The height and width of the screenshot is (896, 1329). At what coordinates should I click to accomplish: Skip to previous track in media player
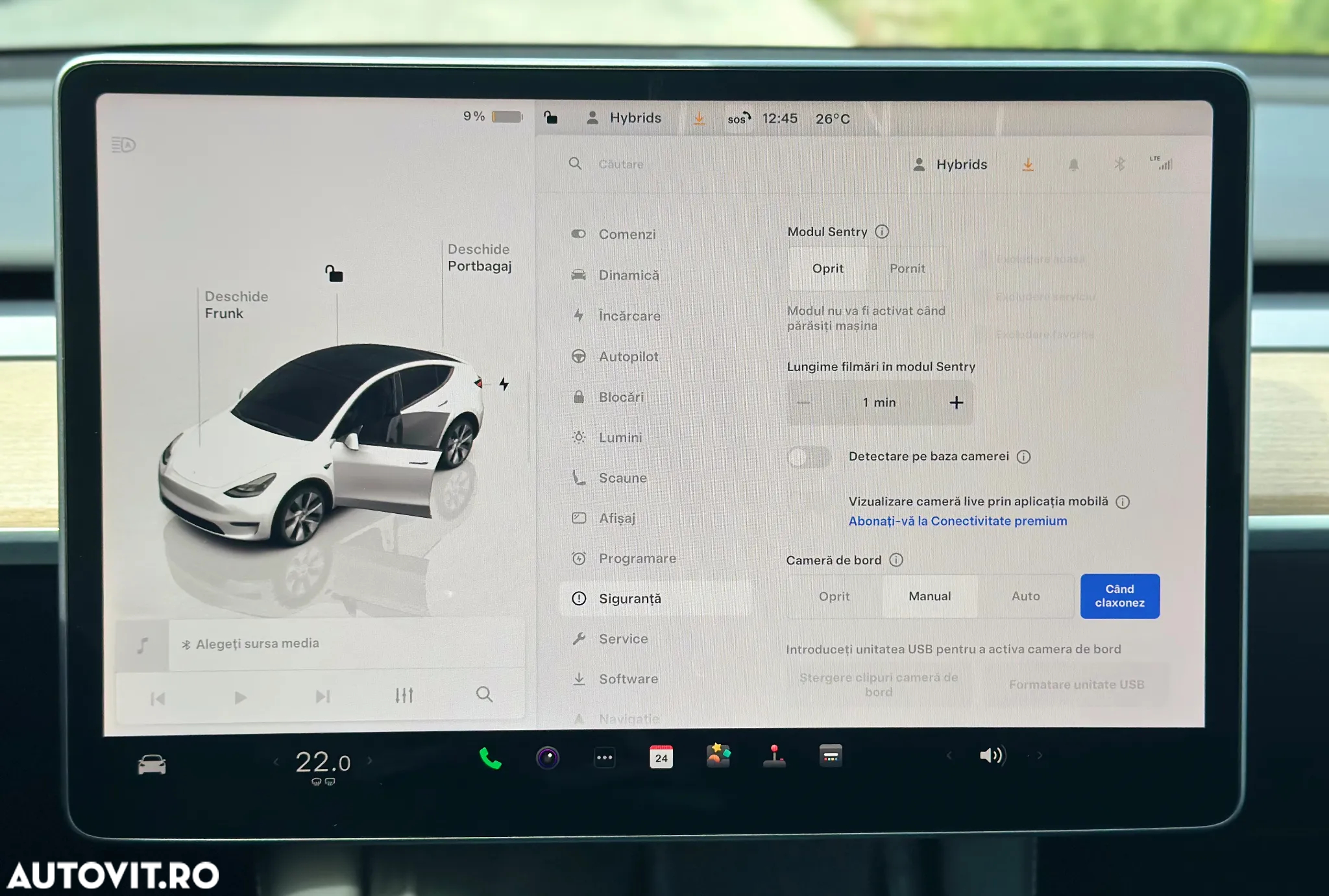[158, 699]
